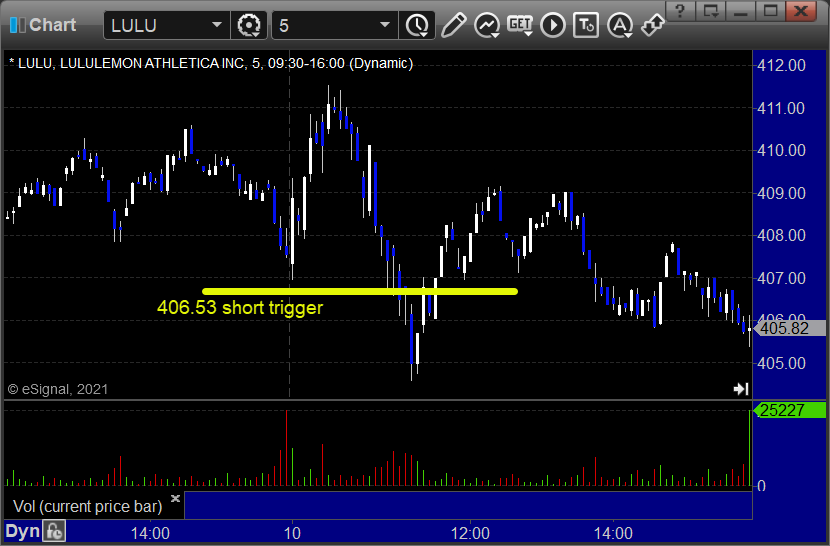
Task: Close the Vol study panel with the x
Action: tap(176, 498)
